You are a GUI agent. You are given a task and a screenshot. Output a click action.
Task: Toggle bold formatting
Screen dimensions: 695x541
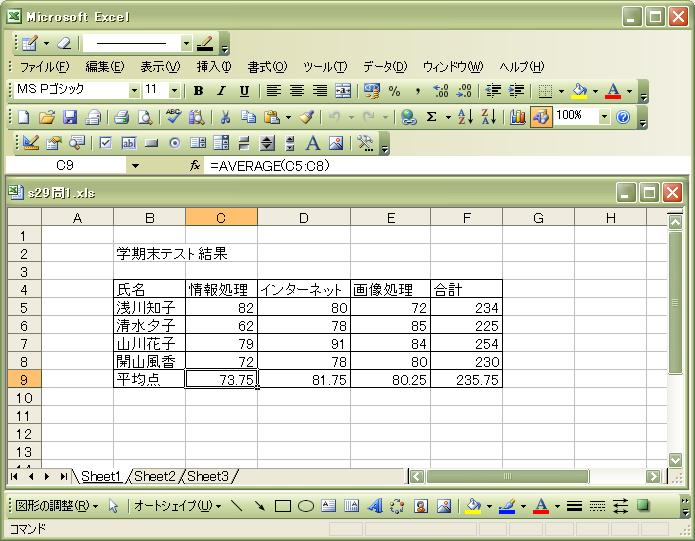point(199,91)
